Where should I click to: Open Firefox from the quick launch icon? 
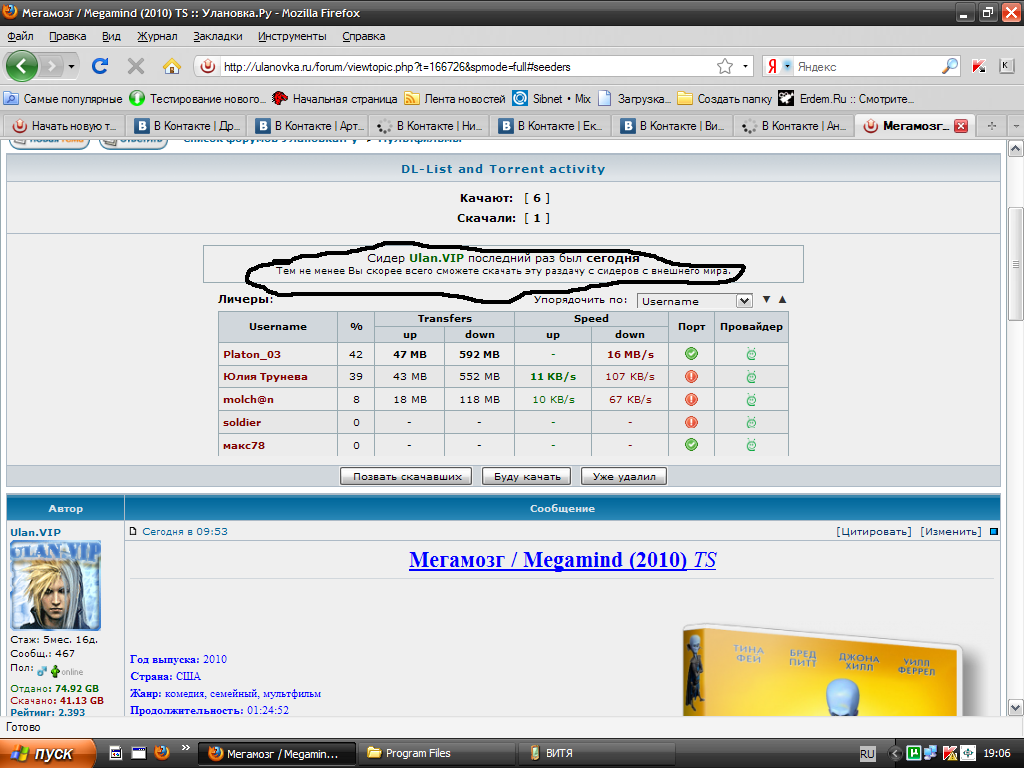(x=162, y=753)
